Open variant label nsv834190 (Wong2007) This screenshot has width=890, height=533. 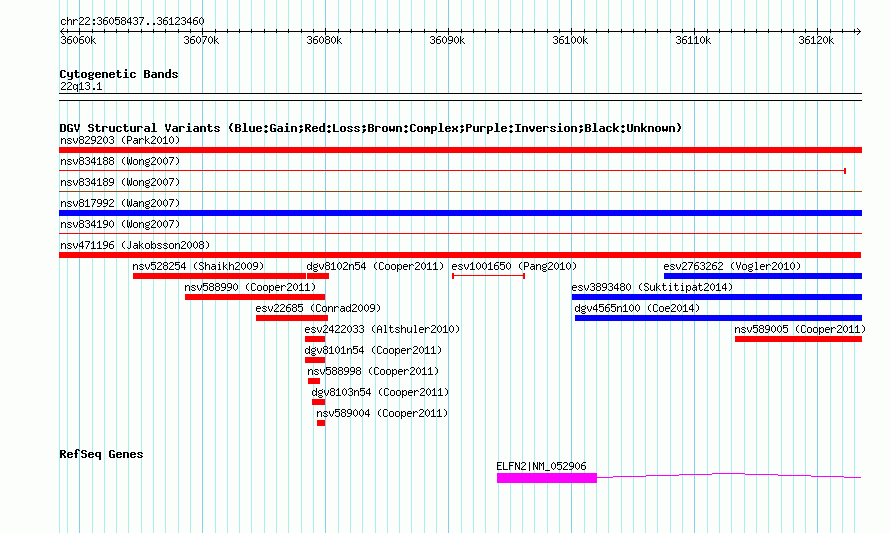click(x=120, y=224)
